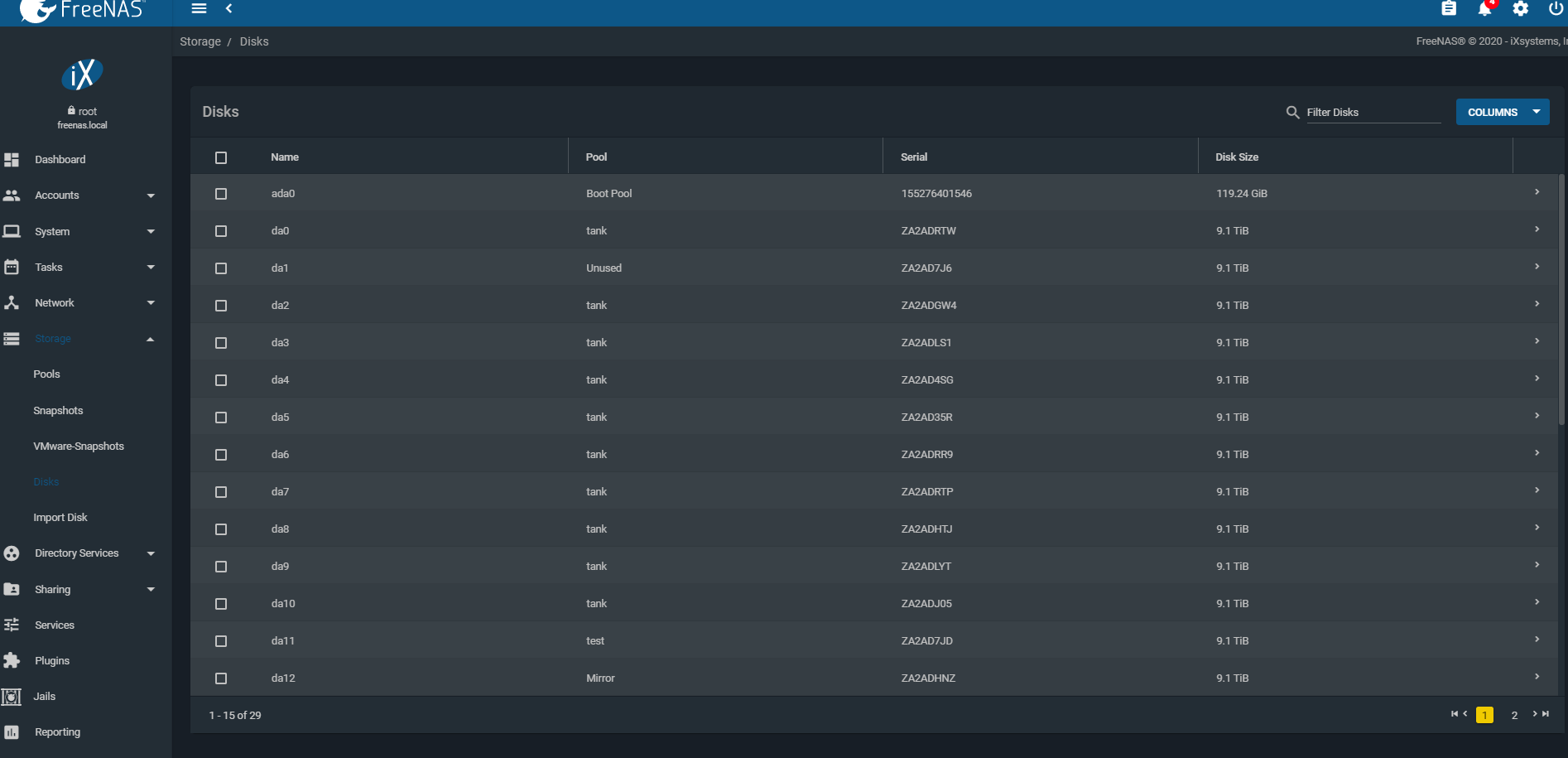This screenshot has height=758, width=1568.
Task: Go to the last page of disks
Action: (x=1546, y=714)
